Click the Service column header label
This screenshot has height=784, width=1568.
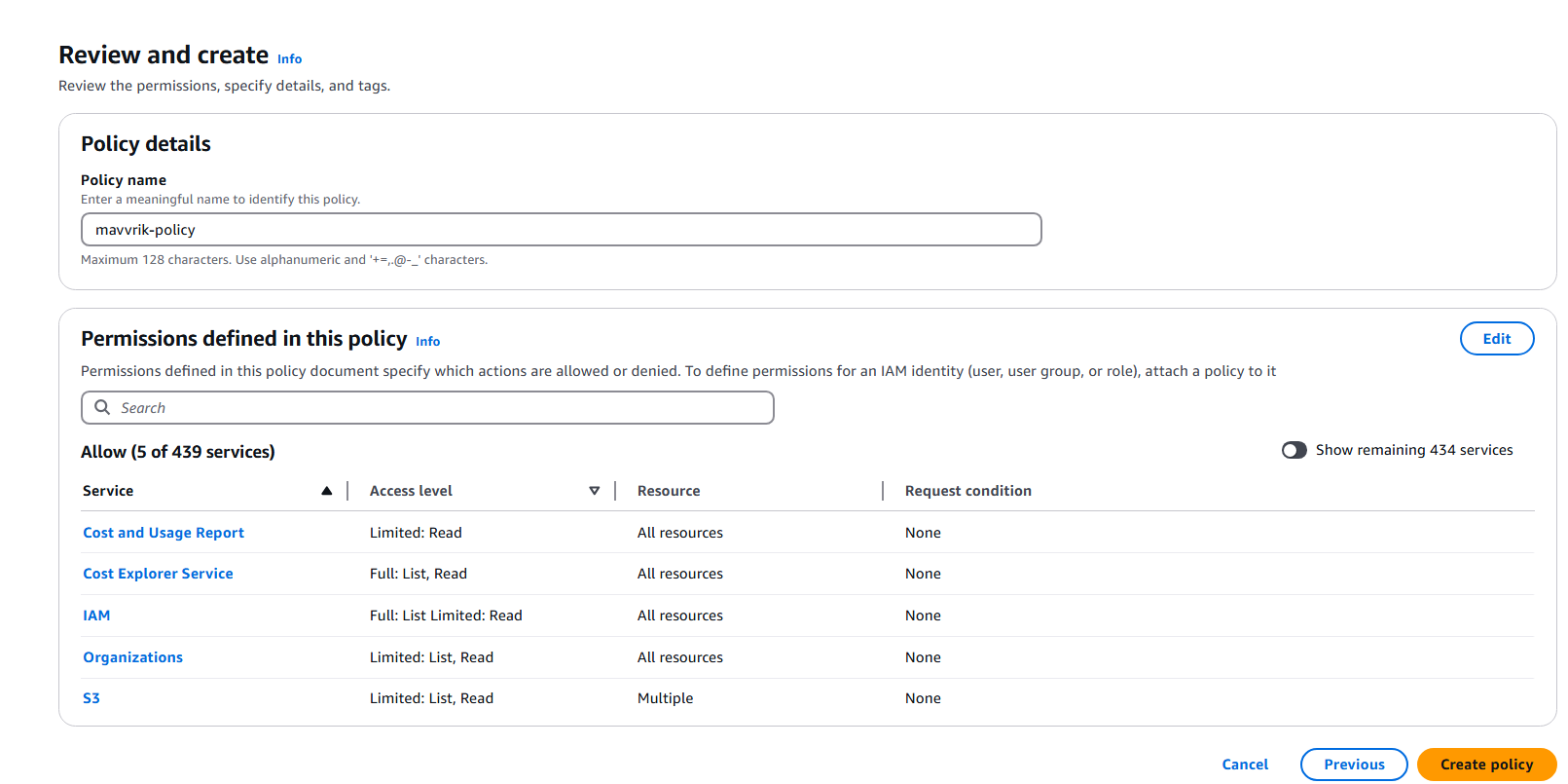coord(108,491)
